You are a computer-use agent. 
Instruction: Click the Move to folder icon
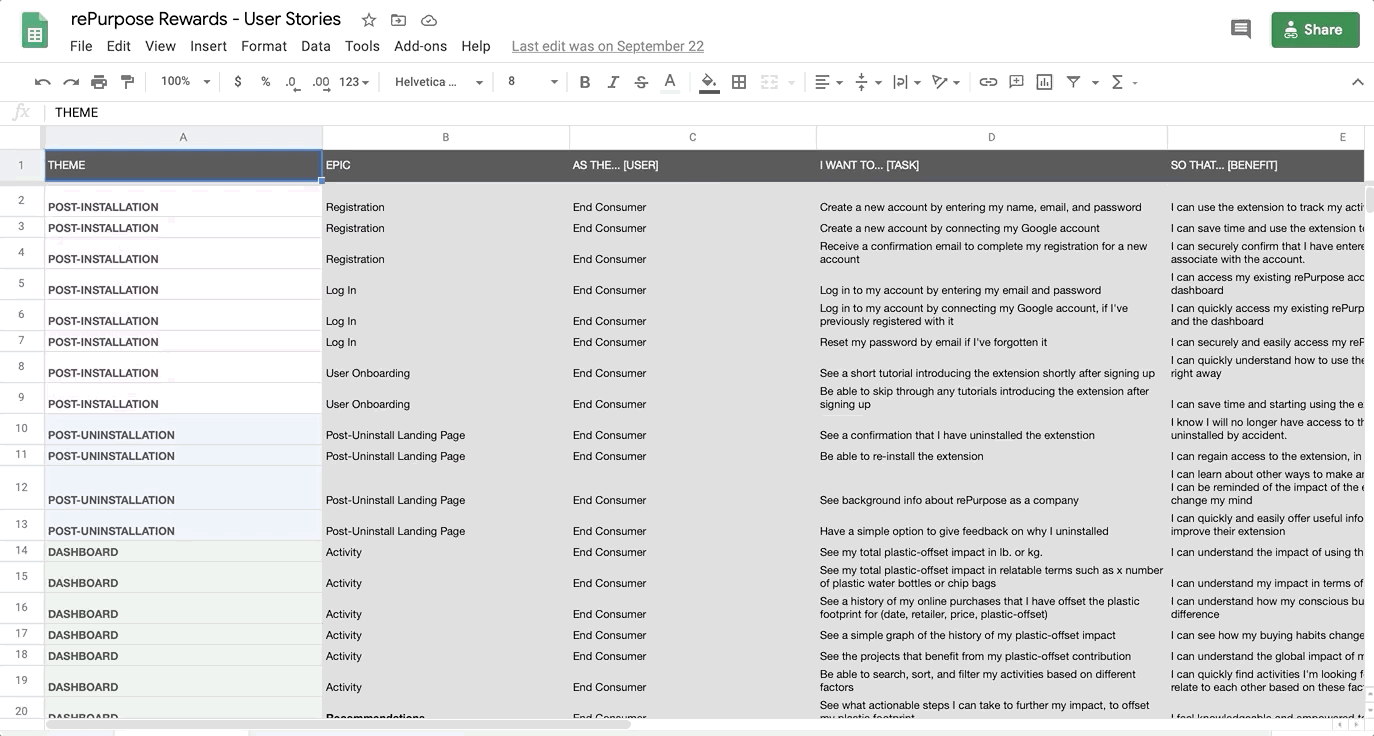click(398, 20)
